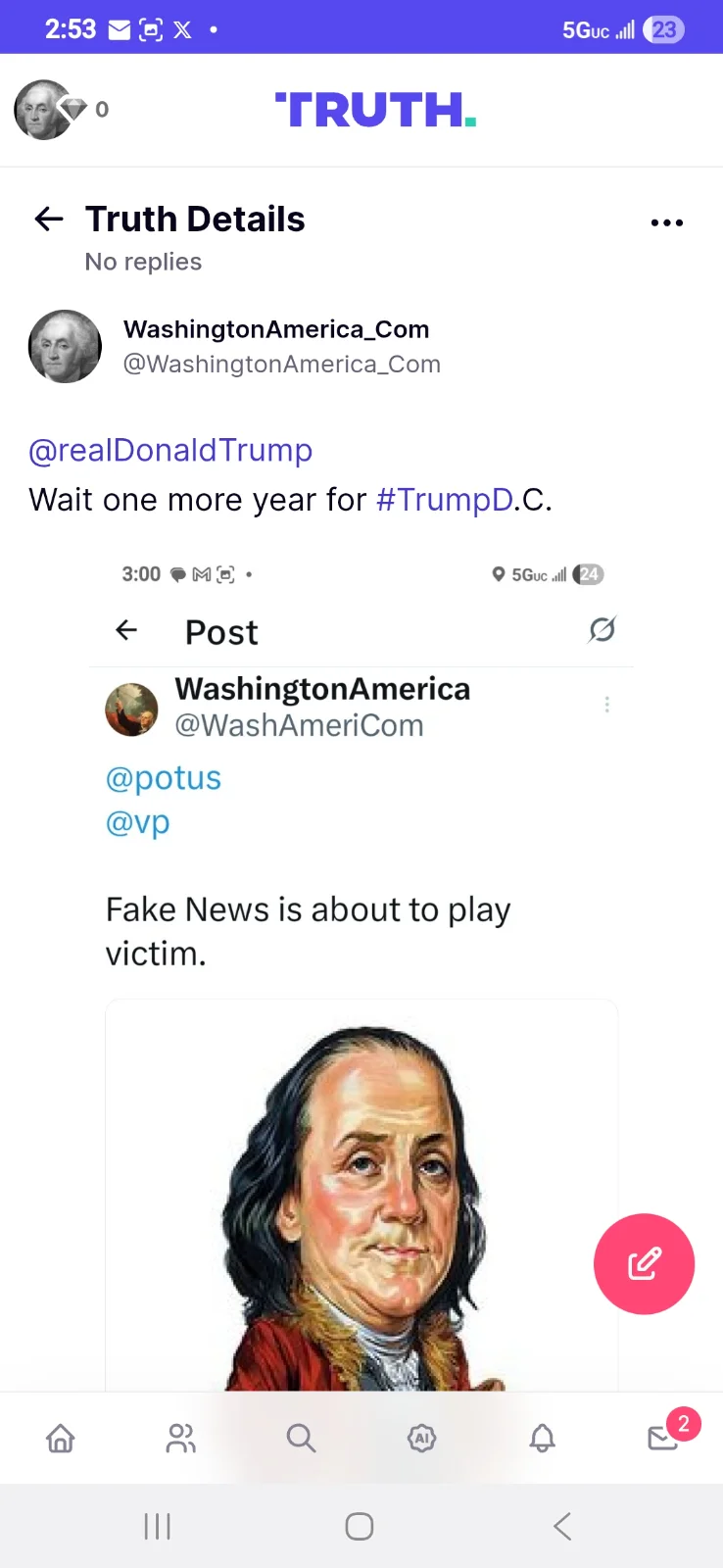Open the Notifications bell
The height and width of the screenshot is (1568, 723).
pos(542,1438)
